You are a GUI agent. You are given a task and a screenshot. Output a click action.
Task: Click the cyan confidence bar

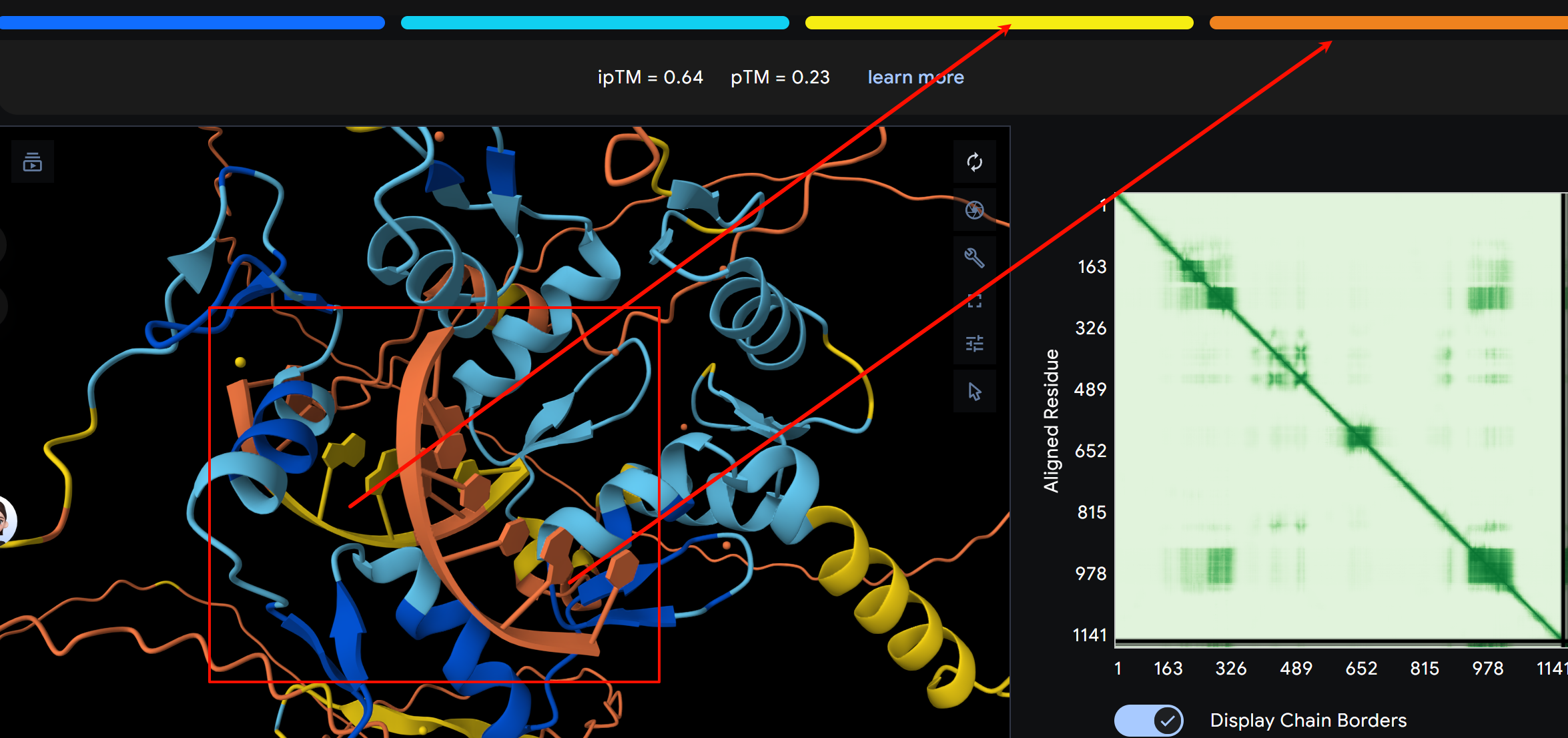pos(595,23)
